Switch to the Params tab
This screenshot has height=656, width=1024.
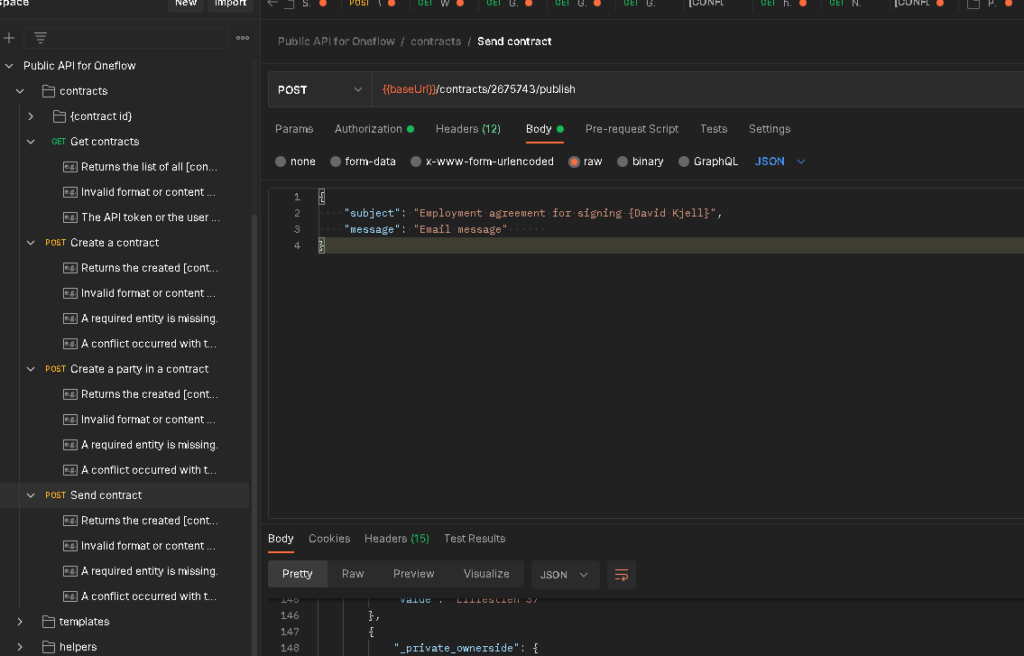[x=294, y=129]
